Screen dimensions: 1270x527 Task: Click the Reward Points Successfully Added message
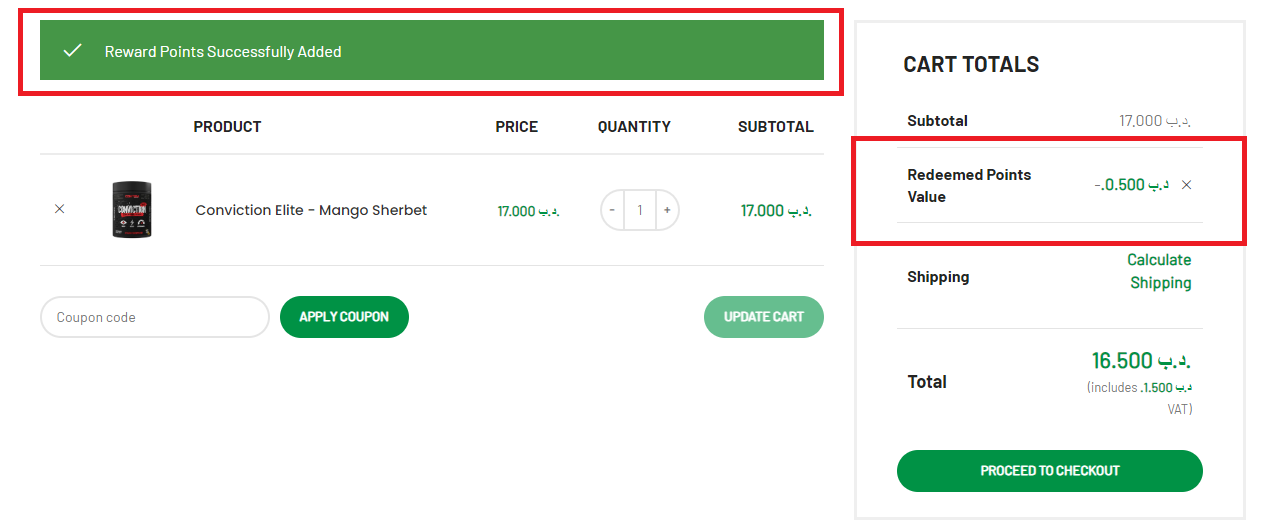223,52
